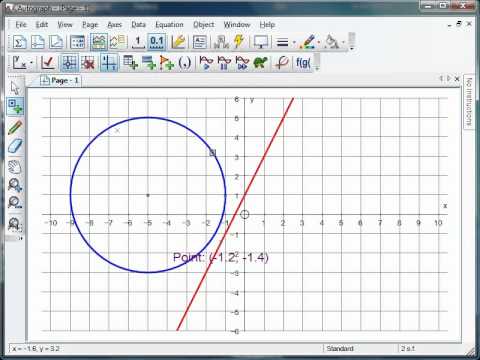Toggle the whiteboard mode icon
Screen dimensions: 480x360
point(98,42)
